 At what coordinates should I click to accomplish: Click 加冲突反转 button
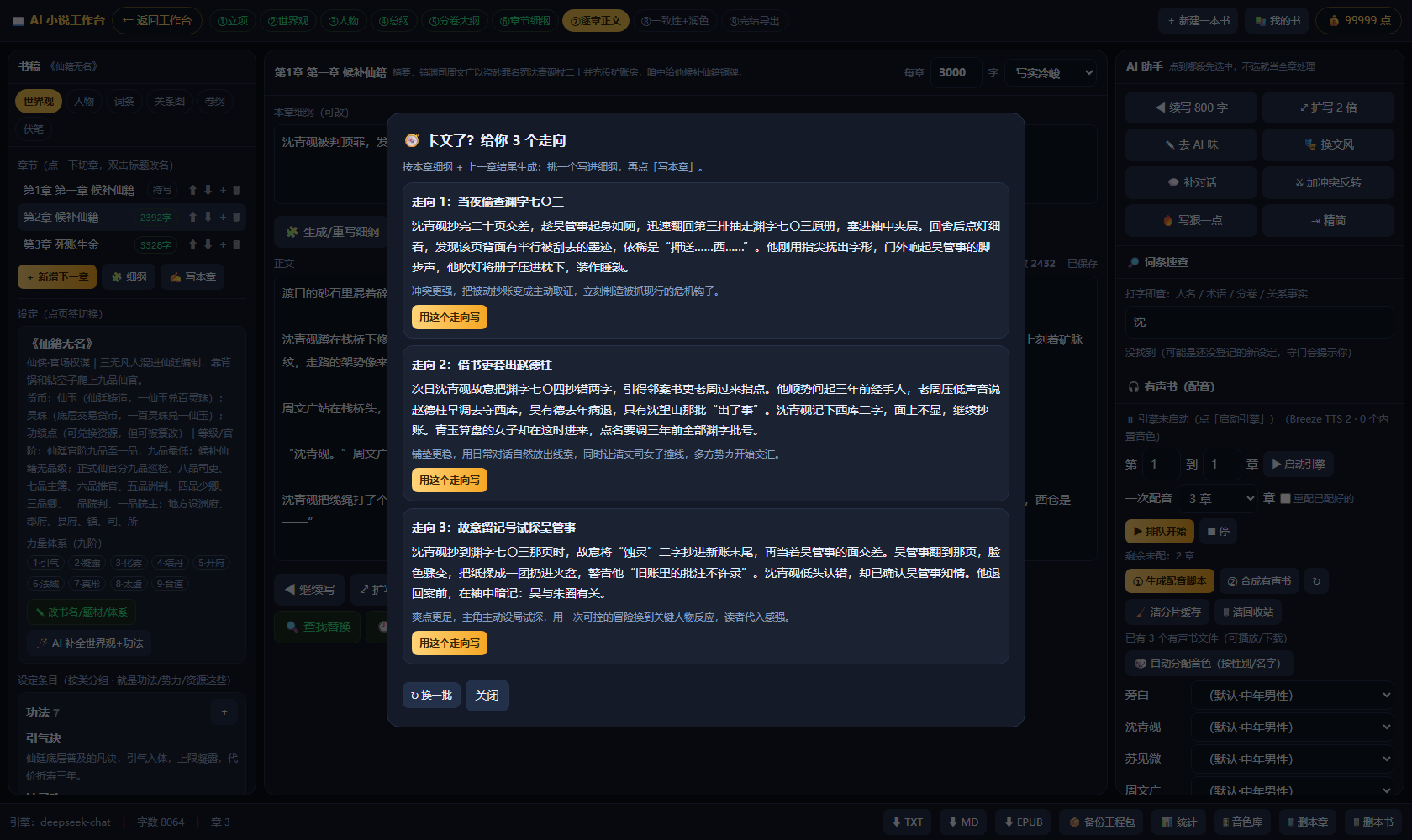click(x=1328, y=182)
